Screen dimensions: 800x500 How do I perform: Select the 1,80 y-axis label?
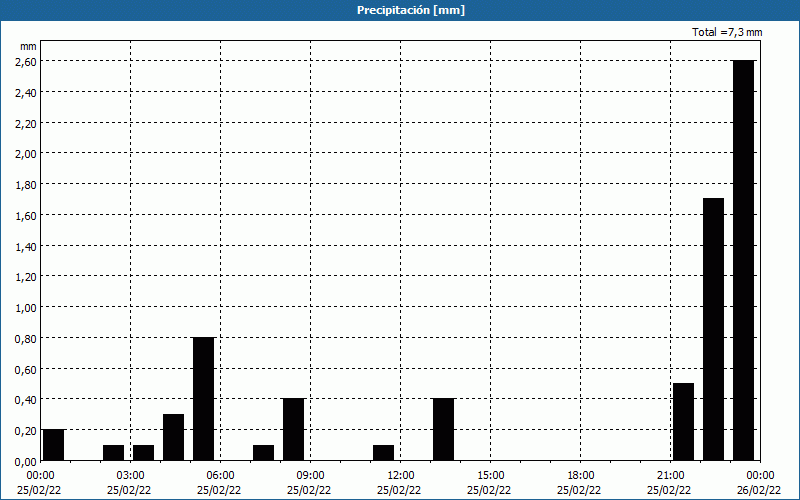[x=26, y=185]
